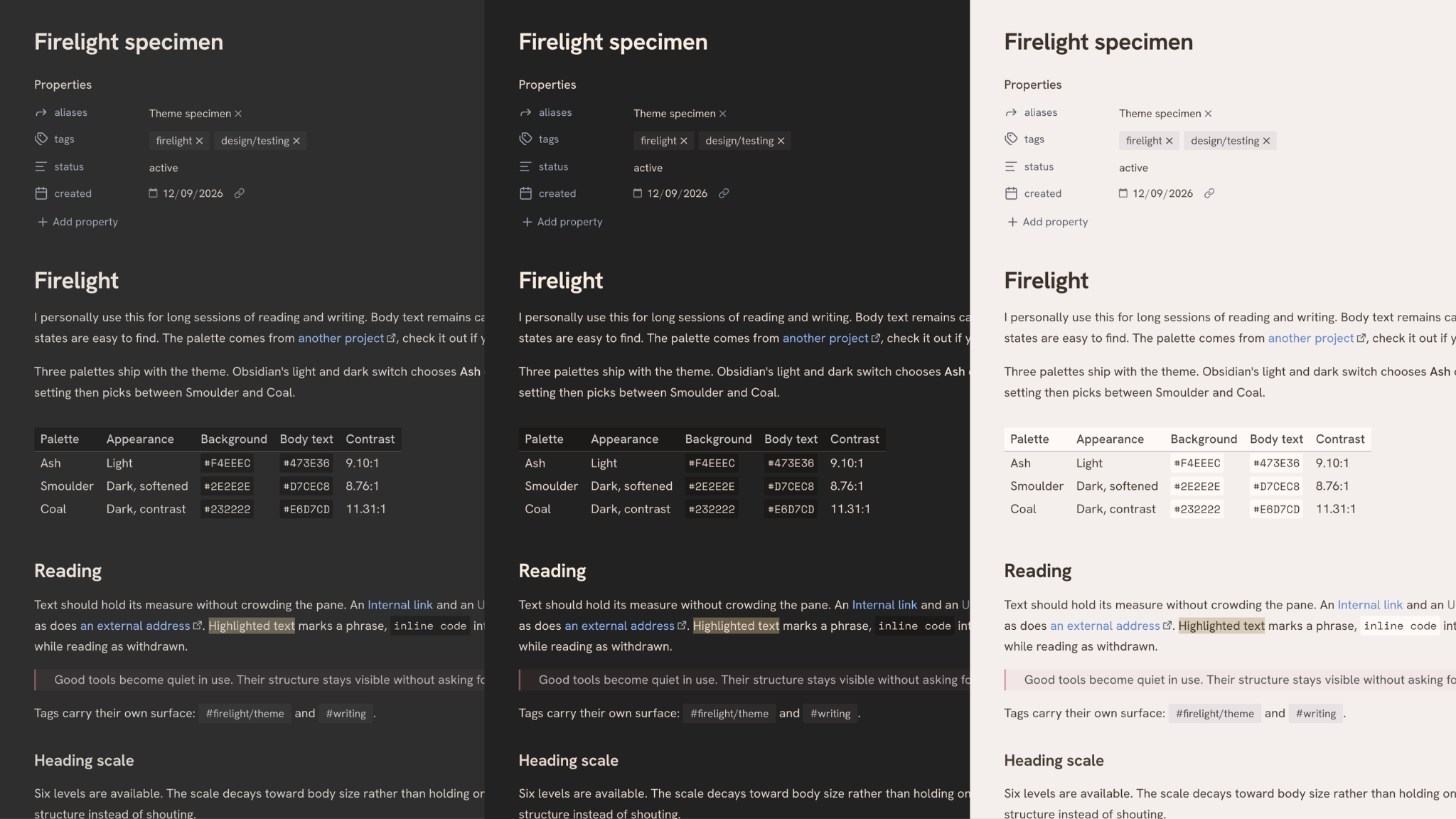Click the #firelight/theme tag in middle pane
The width and height of the screenshot is (1456, 819).
[x=729, y=714]
